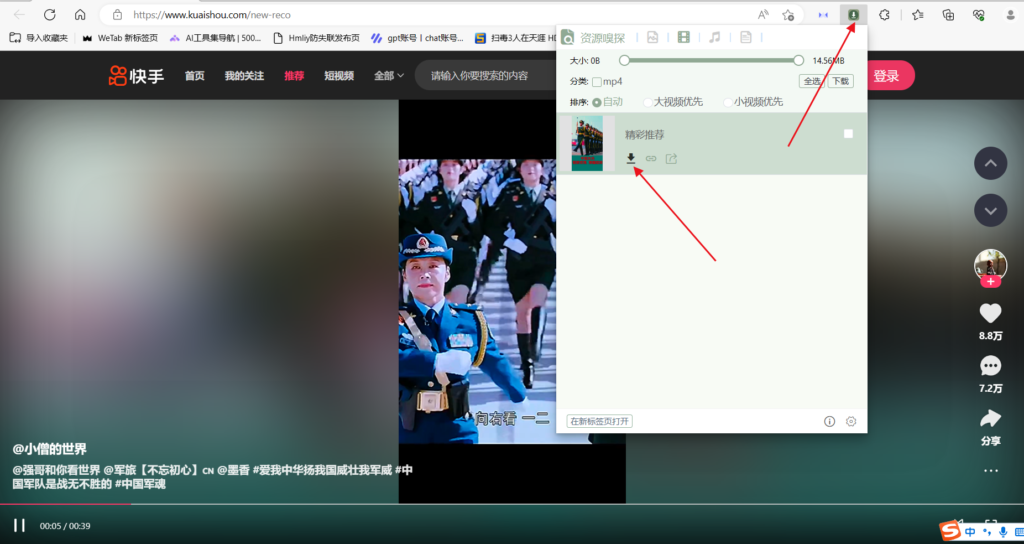The width and height of the screenshot is (1024, 544).
Task: Select the video film-strip filter icon
Action: 684,38
